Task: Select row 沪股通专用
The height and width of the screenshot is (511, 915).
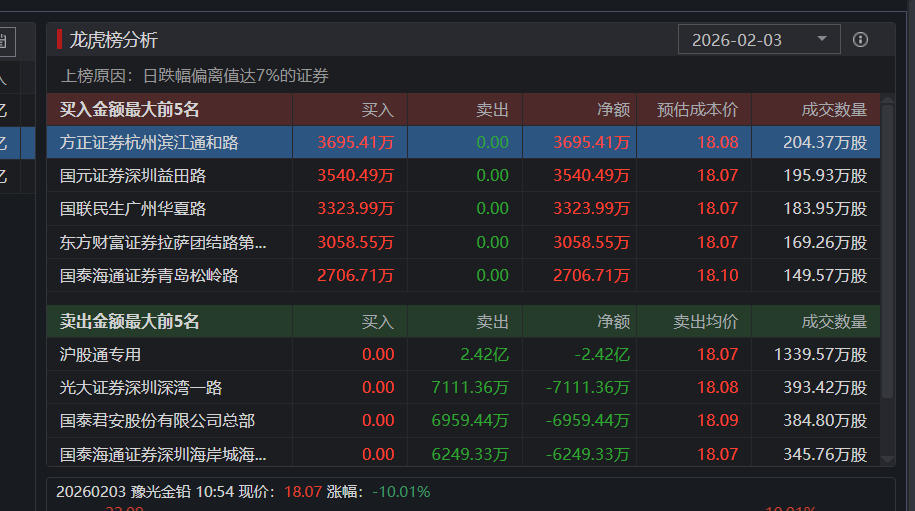Action: tap(463, 354)
